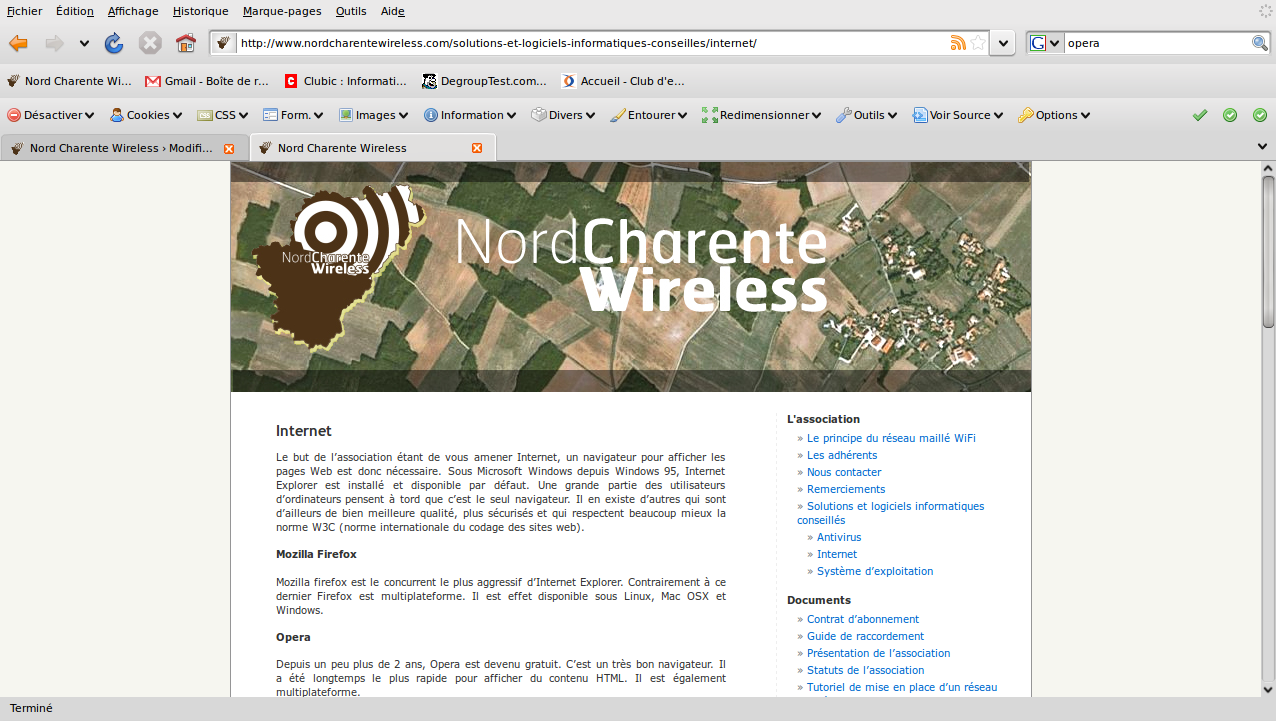Go to the Home page icon

click(185, 43)
